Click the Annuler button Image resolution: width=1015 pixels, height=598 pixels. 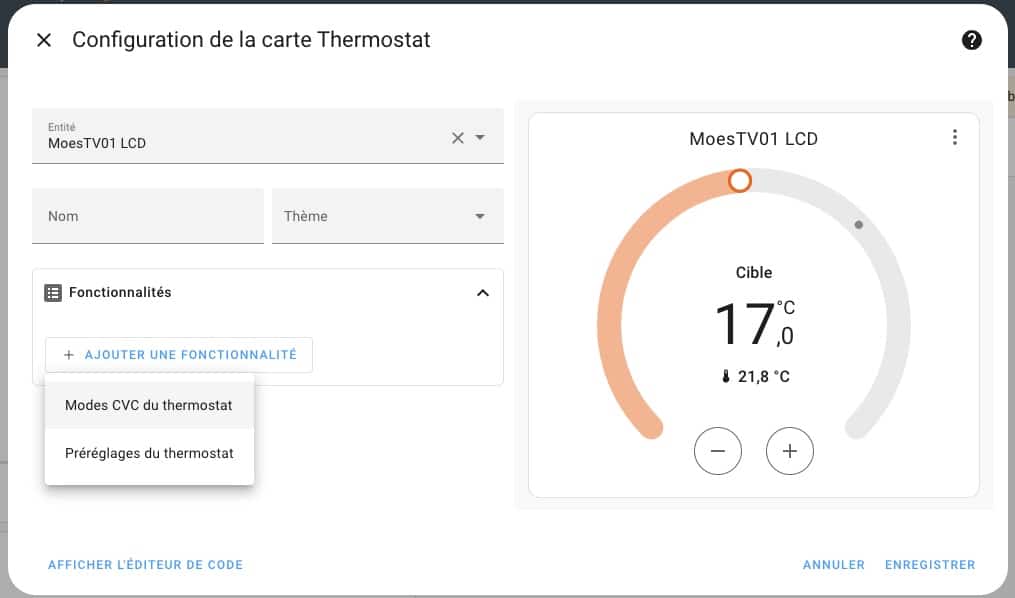[x=833, y=565]
